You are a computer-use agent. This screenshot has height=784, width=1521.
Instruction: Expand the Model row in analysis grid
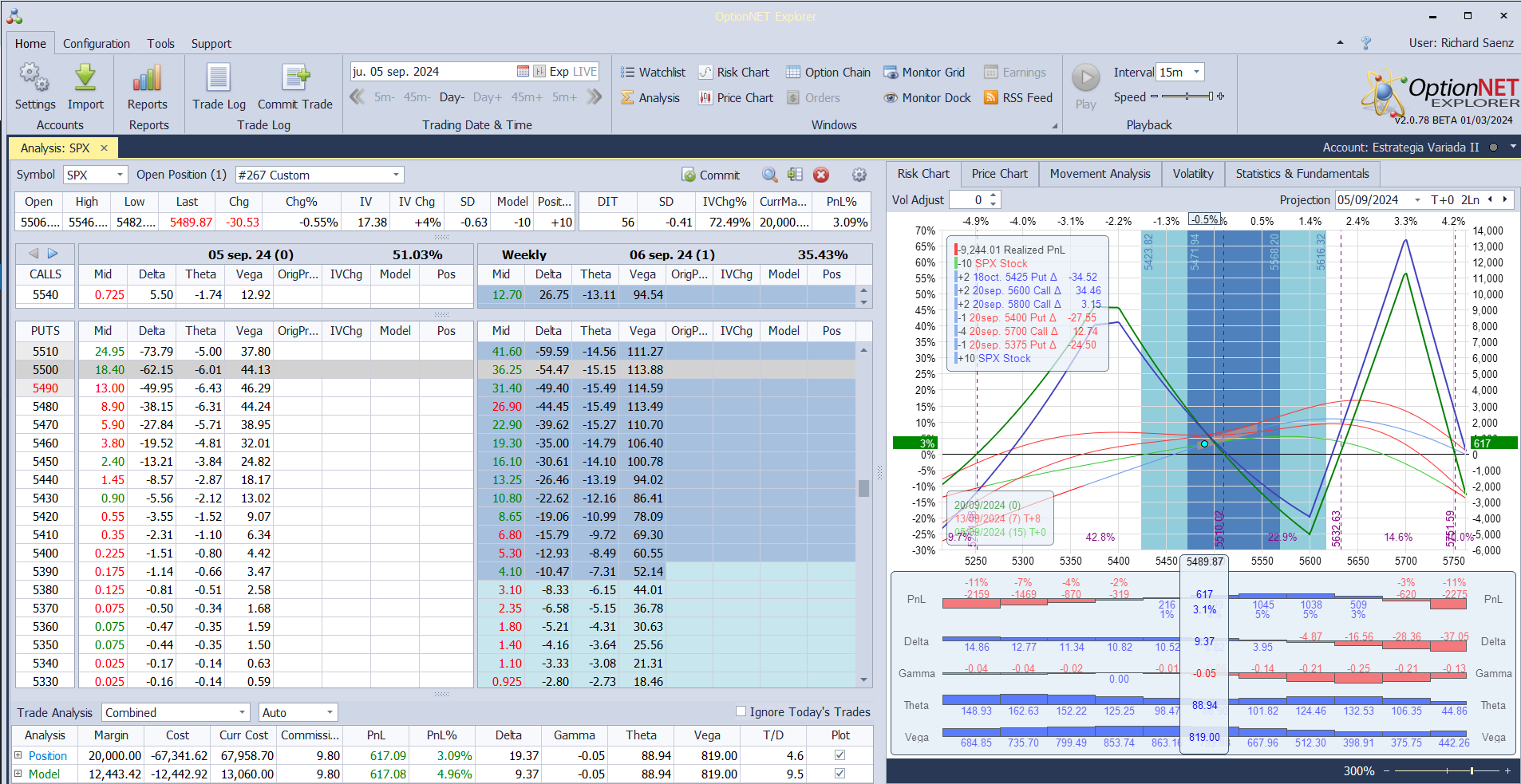[18, 773]
